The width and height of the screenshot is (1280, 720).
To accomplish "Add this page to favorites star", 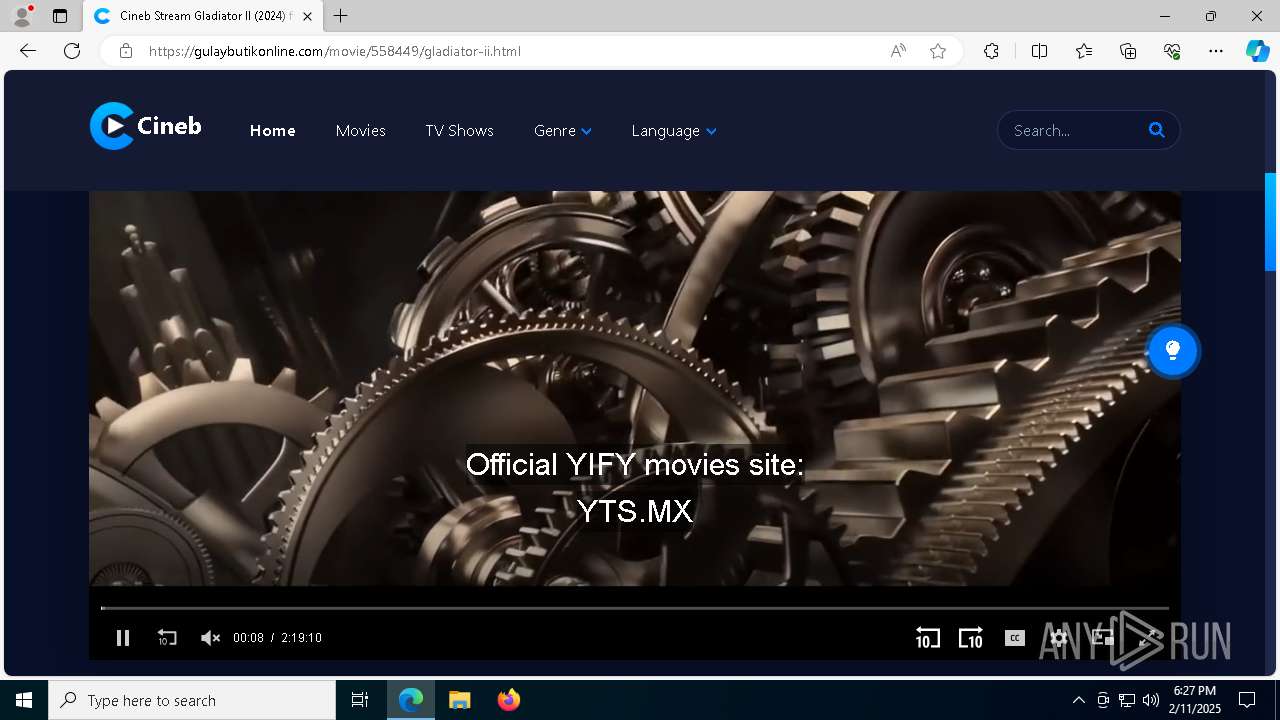I will (x=938, y=51).
